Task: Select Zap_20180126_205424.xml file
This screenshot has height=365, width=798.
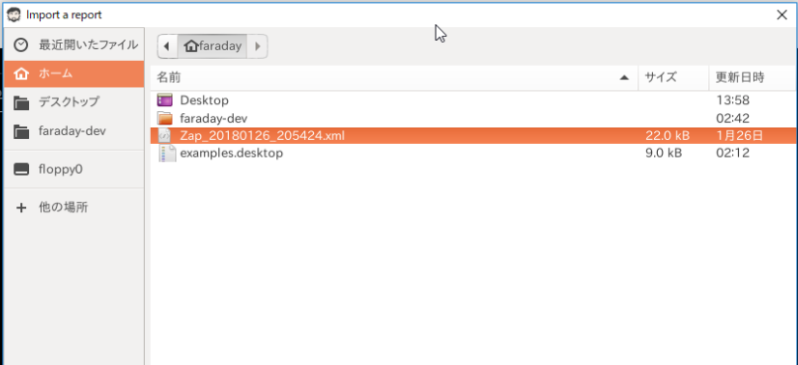Action: [474, 136]
